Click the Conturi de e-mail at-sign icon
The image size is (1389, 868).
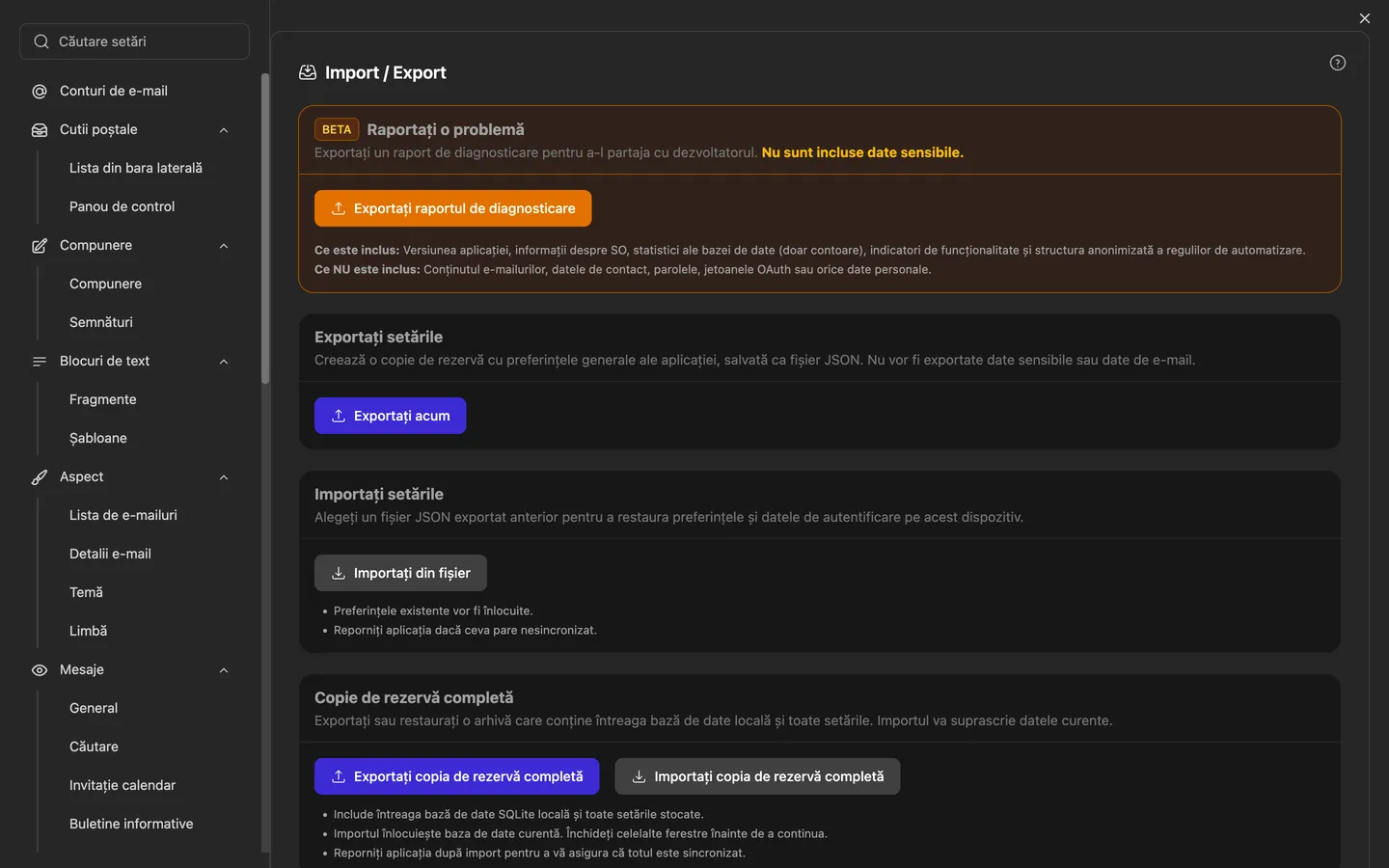[x=40, y=92]
